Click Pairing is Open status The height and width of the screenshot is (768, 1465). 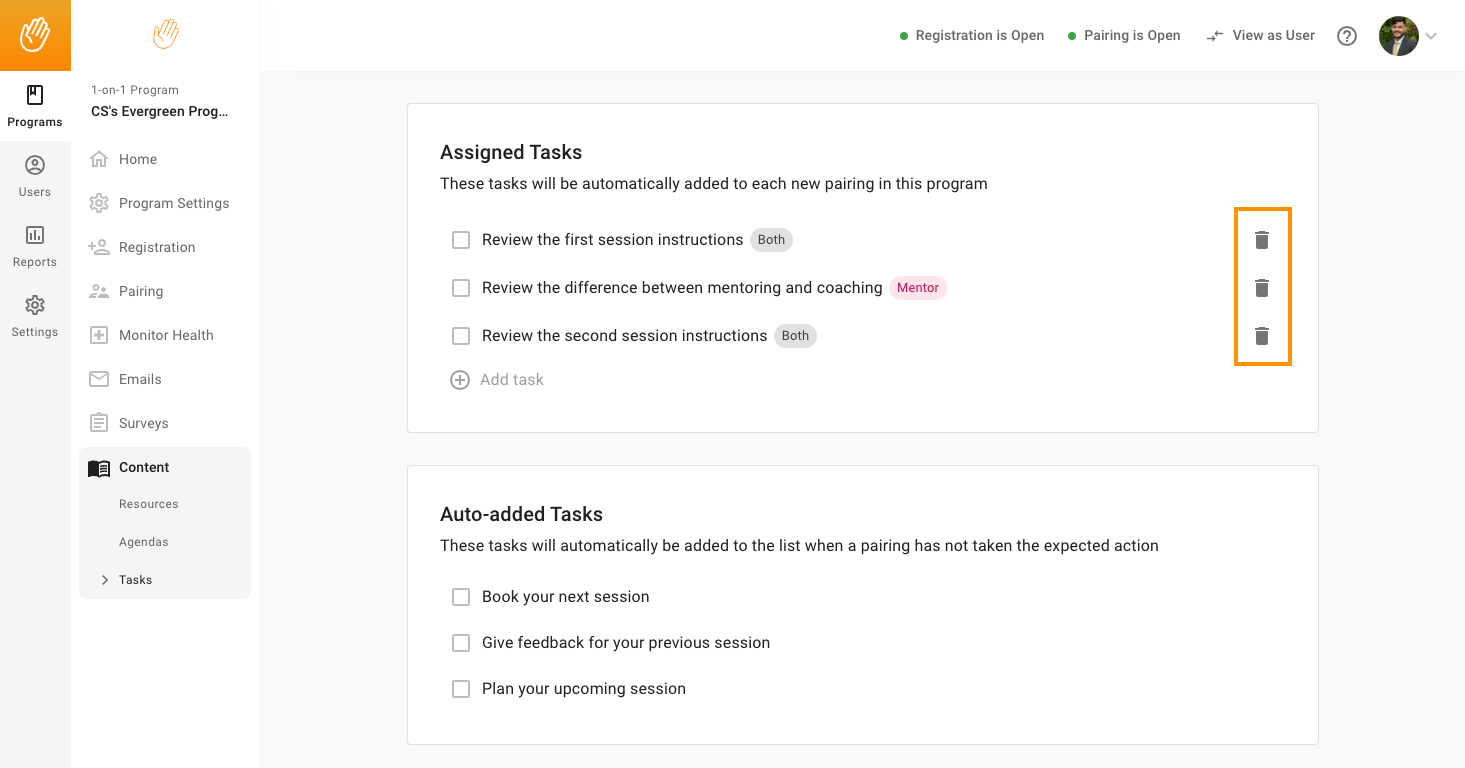click(1124, 36)
